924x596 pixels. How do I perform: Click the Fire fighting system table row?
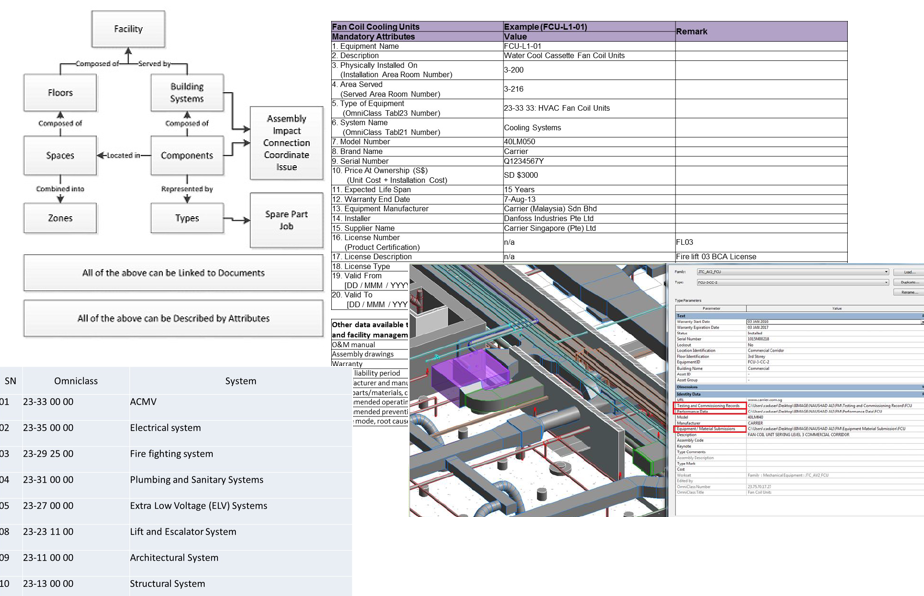click(x=170, y=454)
